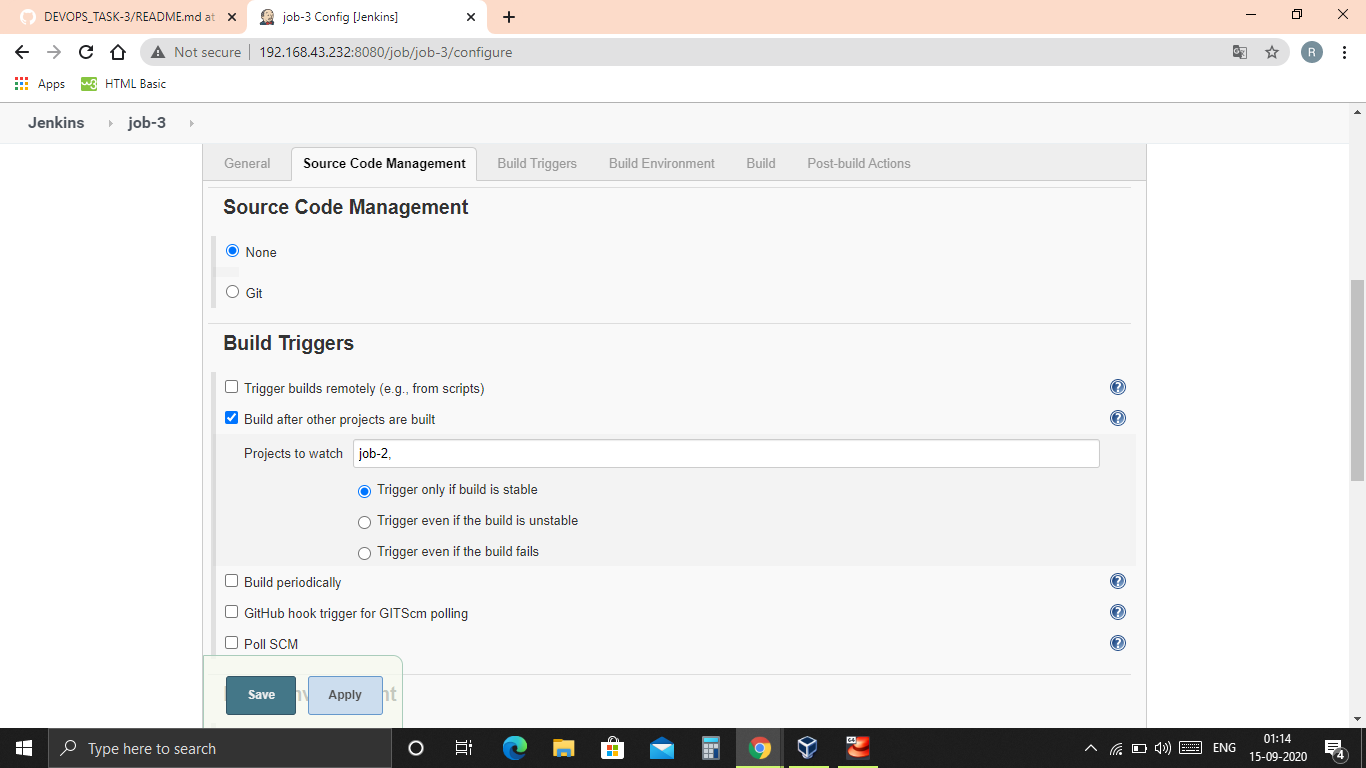Reload the Jenkins configure page
Image resolution: width=1366 pixels, height=768 pixels.
pos(86,52)
